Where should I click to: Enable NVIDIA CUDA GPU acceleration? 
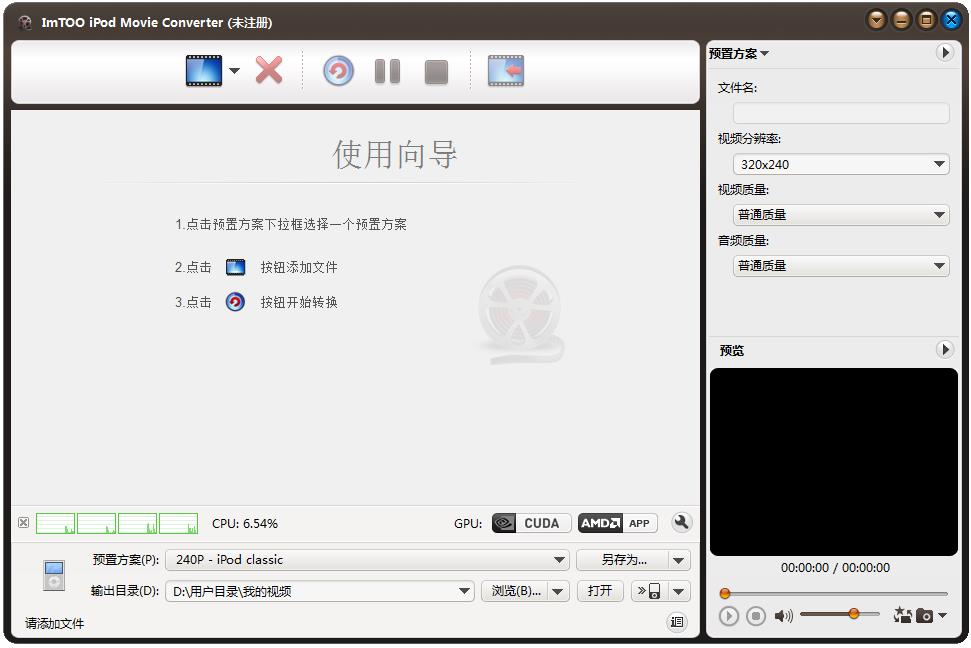click(530, 522)
